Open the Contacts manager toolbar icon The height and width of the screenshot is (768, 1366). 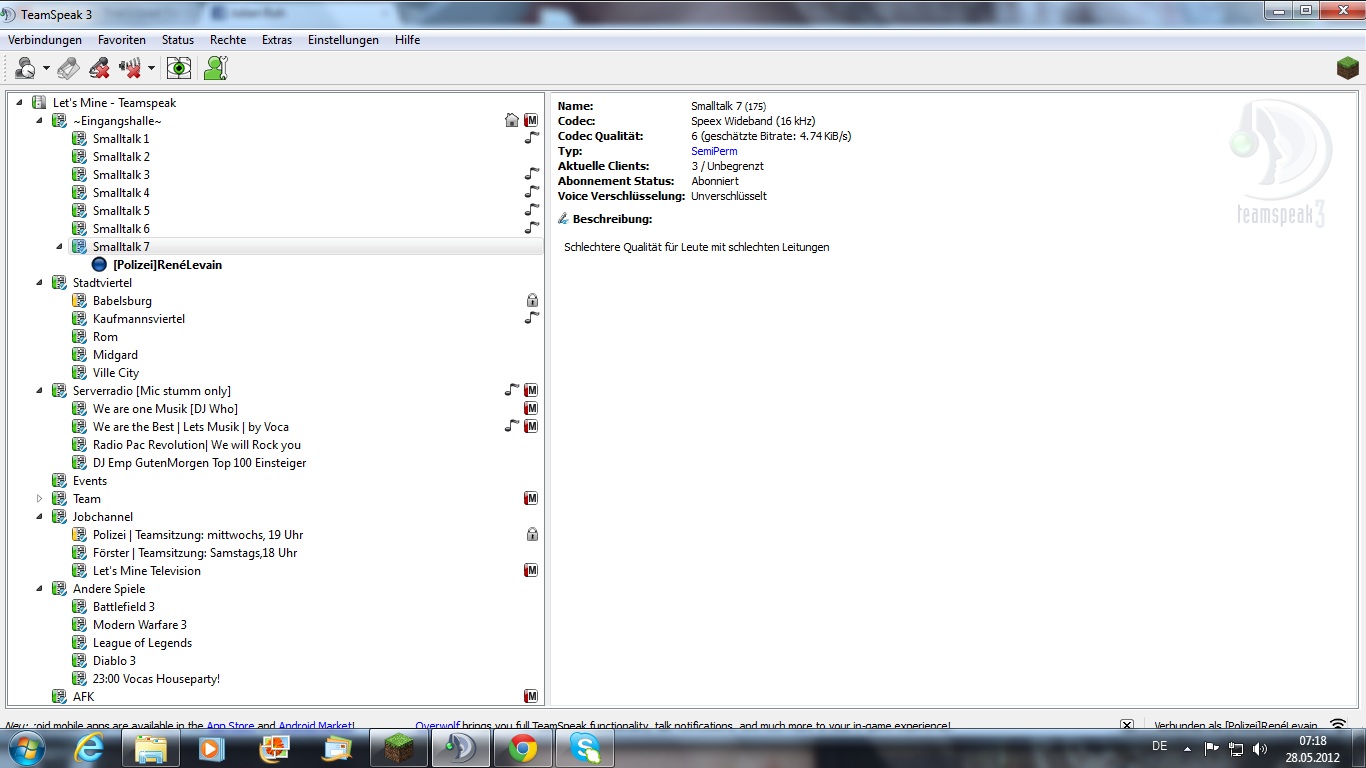pyautogui.click(x=215, y=68)
